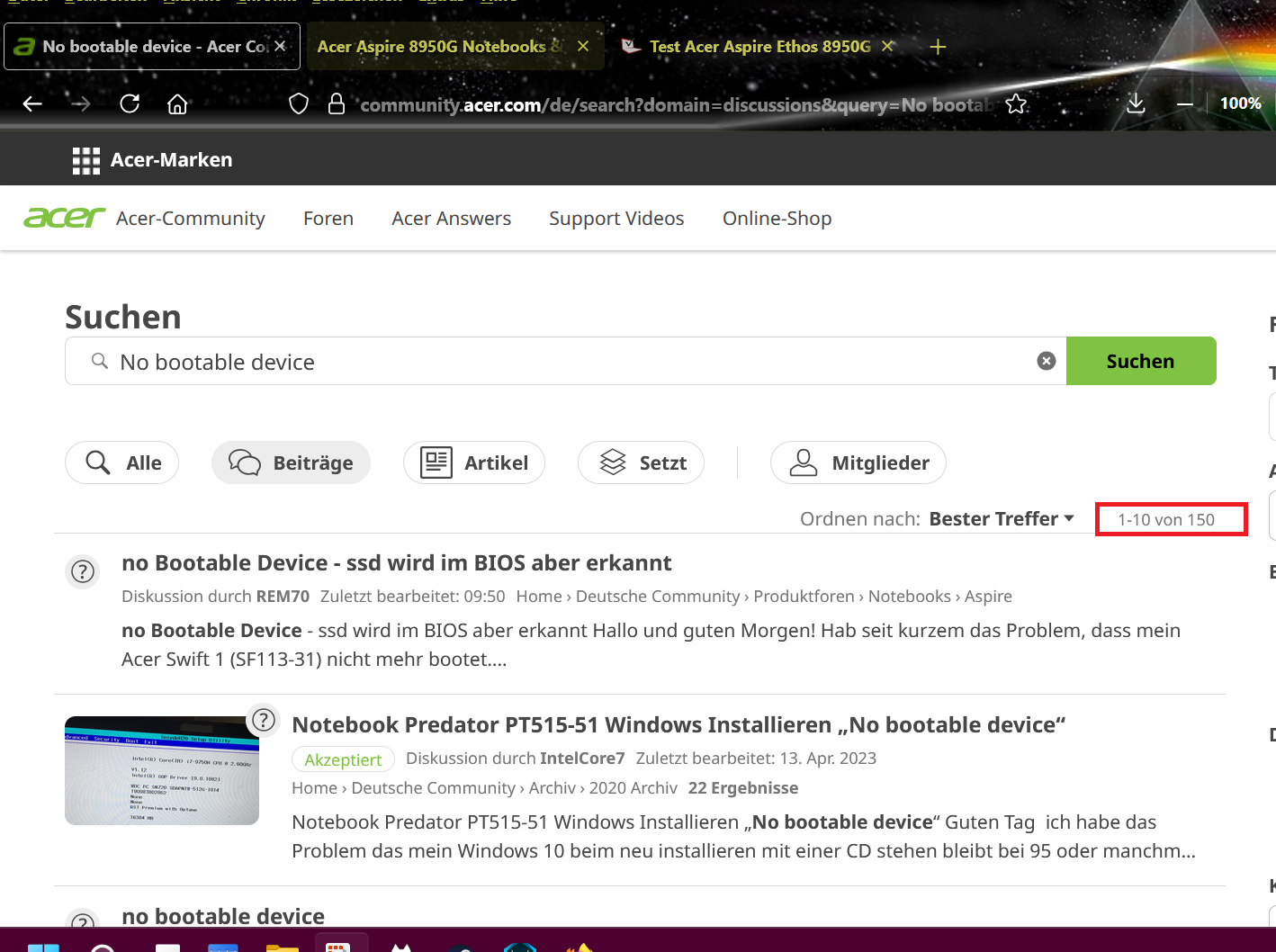
Task: Open the Acer-Community link
Action: pyautogui.click(x=191, y=219)
